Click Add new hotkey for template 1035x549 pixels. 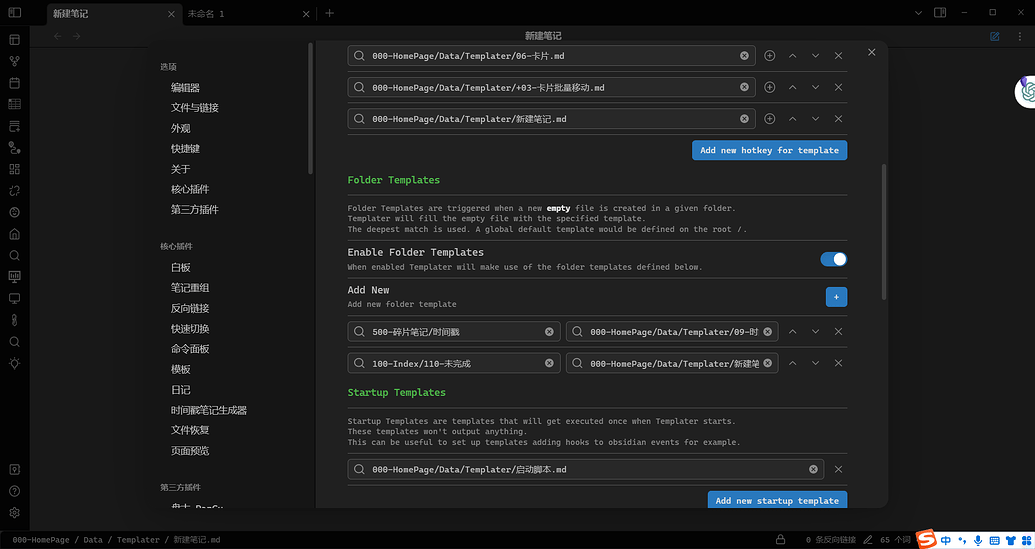pyautogui.click(x=770, y=150)
